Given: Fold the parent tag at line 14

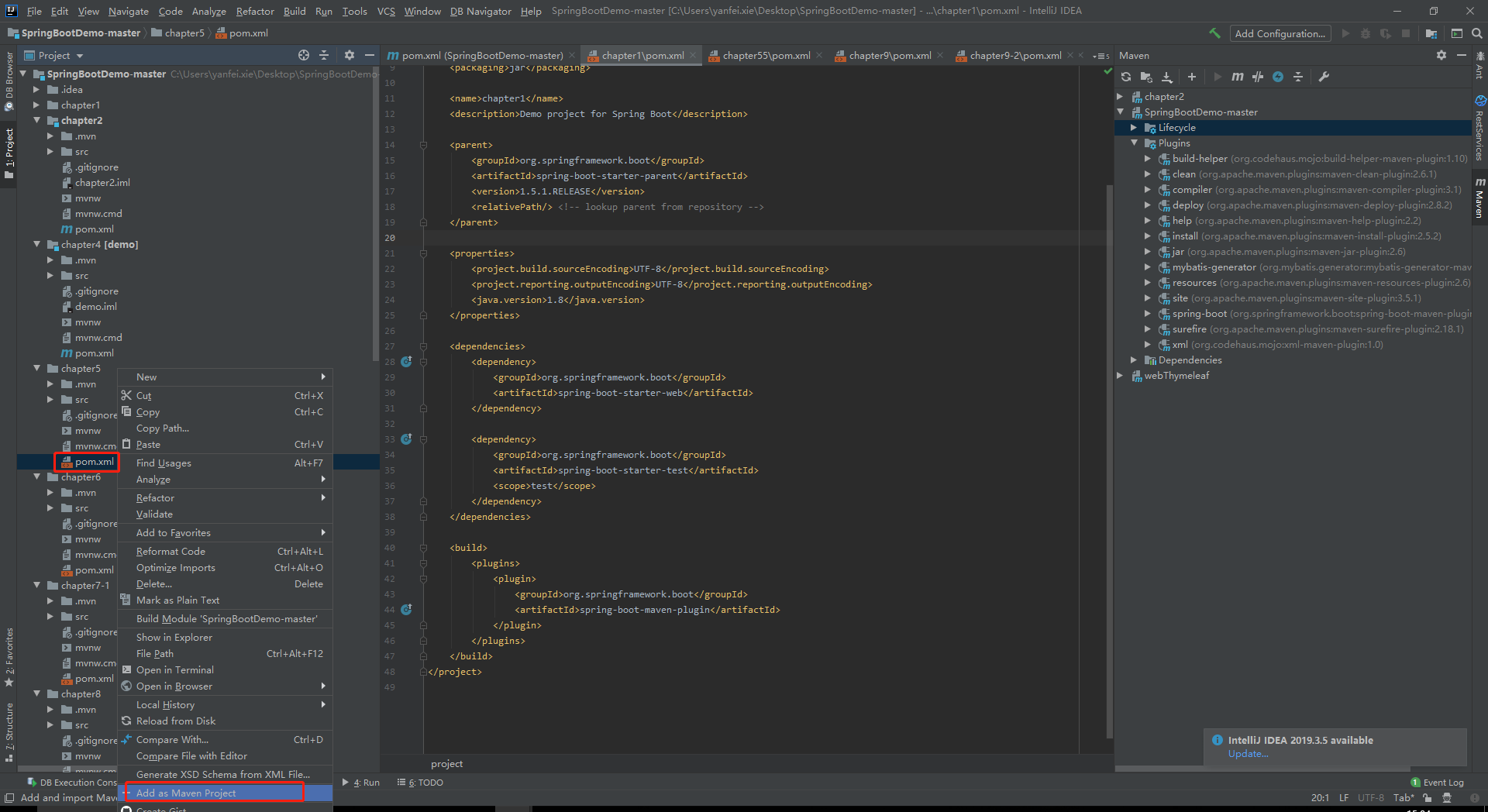Looking at the screenshot, I should (423, 145).
